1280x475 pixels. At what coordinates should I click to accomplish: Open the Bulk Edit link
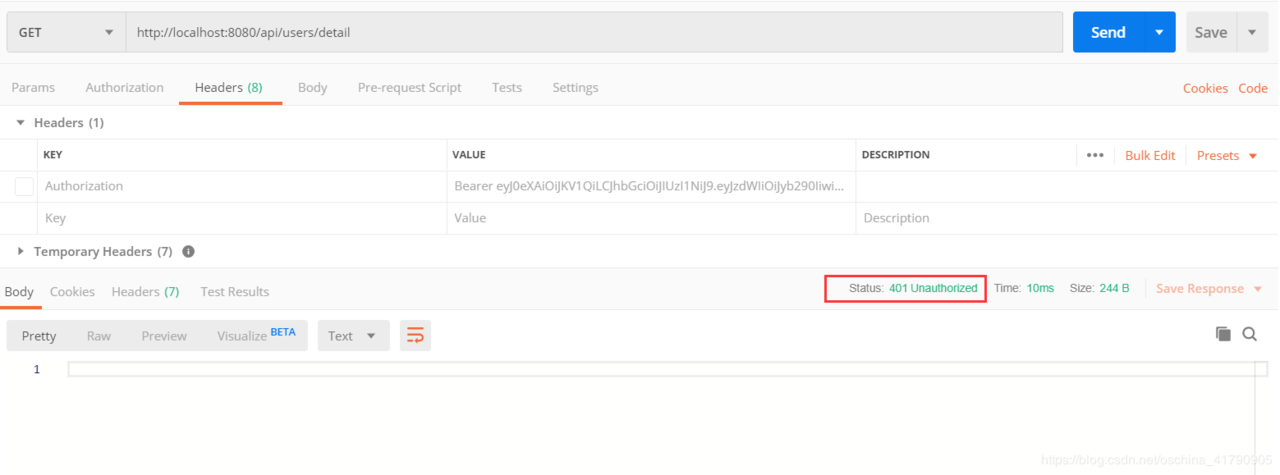pyautogui.click(x=1150, y=155)
